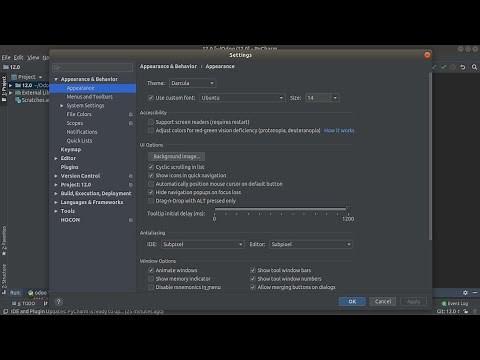Select Menus and Toolbars settings page
480x360 pixels.
(x=90, y=97)
